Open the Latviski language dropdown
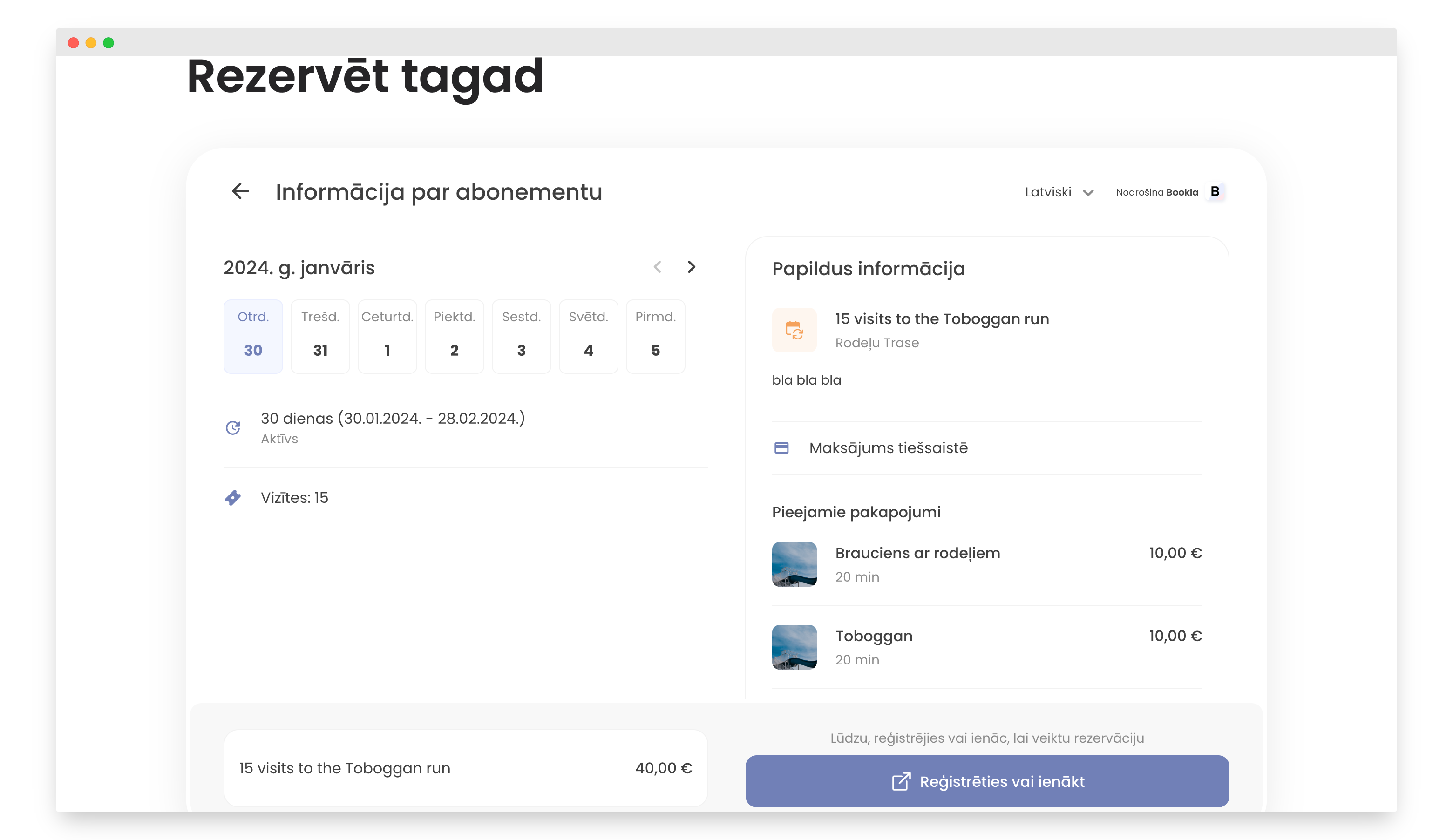The width and height of the screenshot is (1453, 840). point(1048,191)
